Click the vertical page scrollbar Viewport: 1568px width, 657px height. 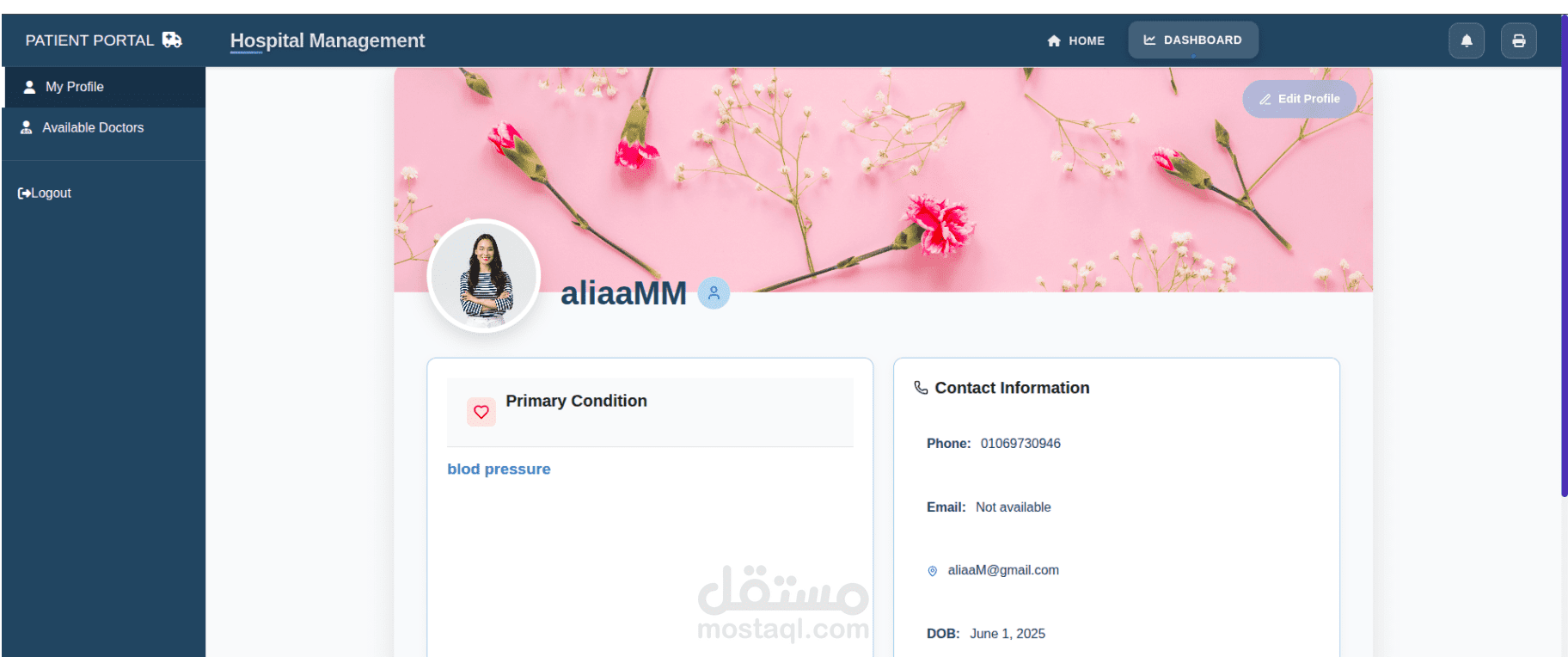1565,256
